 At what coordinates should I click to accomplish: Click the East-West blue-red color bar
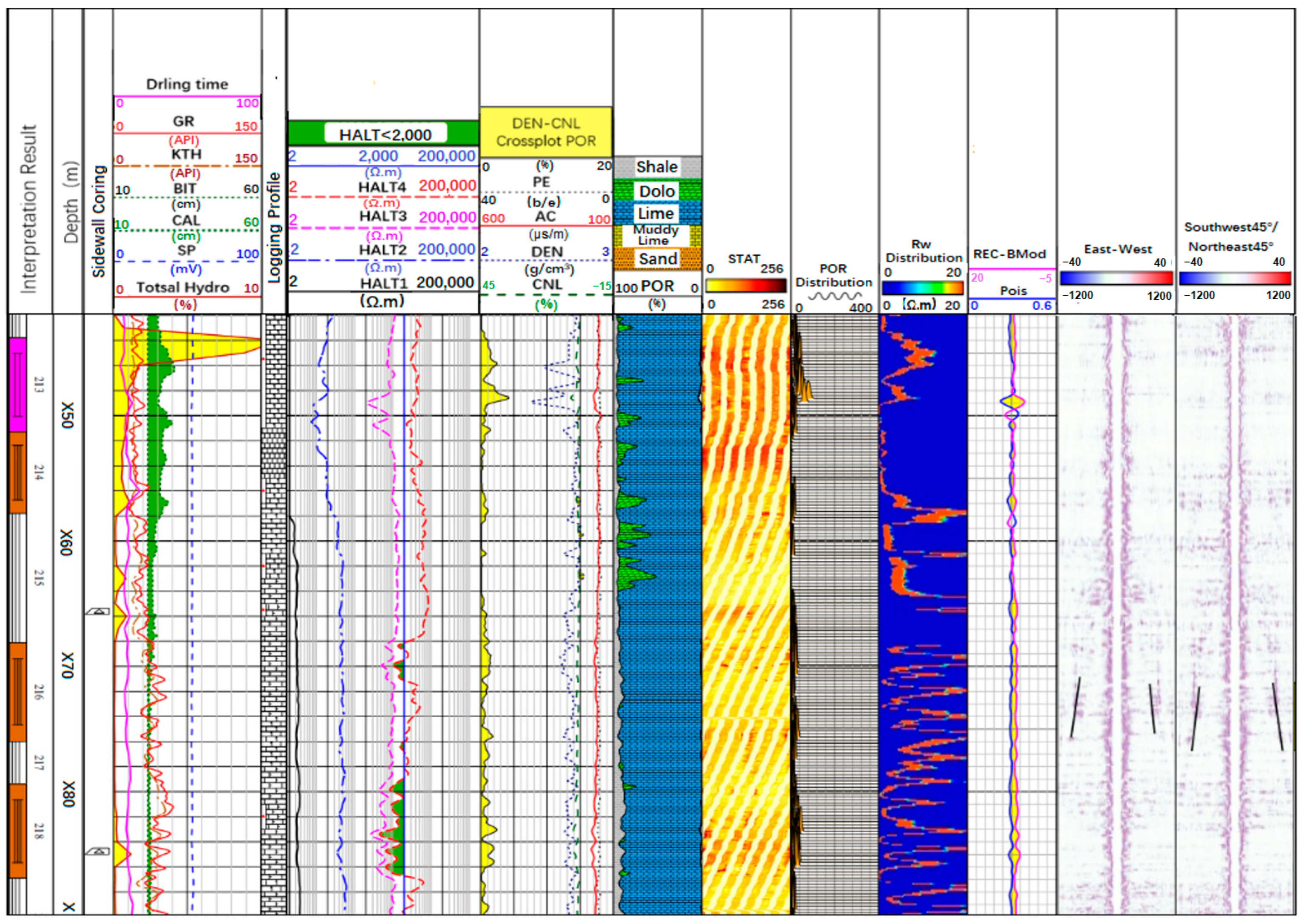click(1116, 278)
